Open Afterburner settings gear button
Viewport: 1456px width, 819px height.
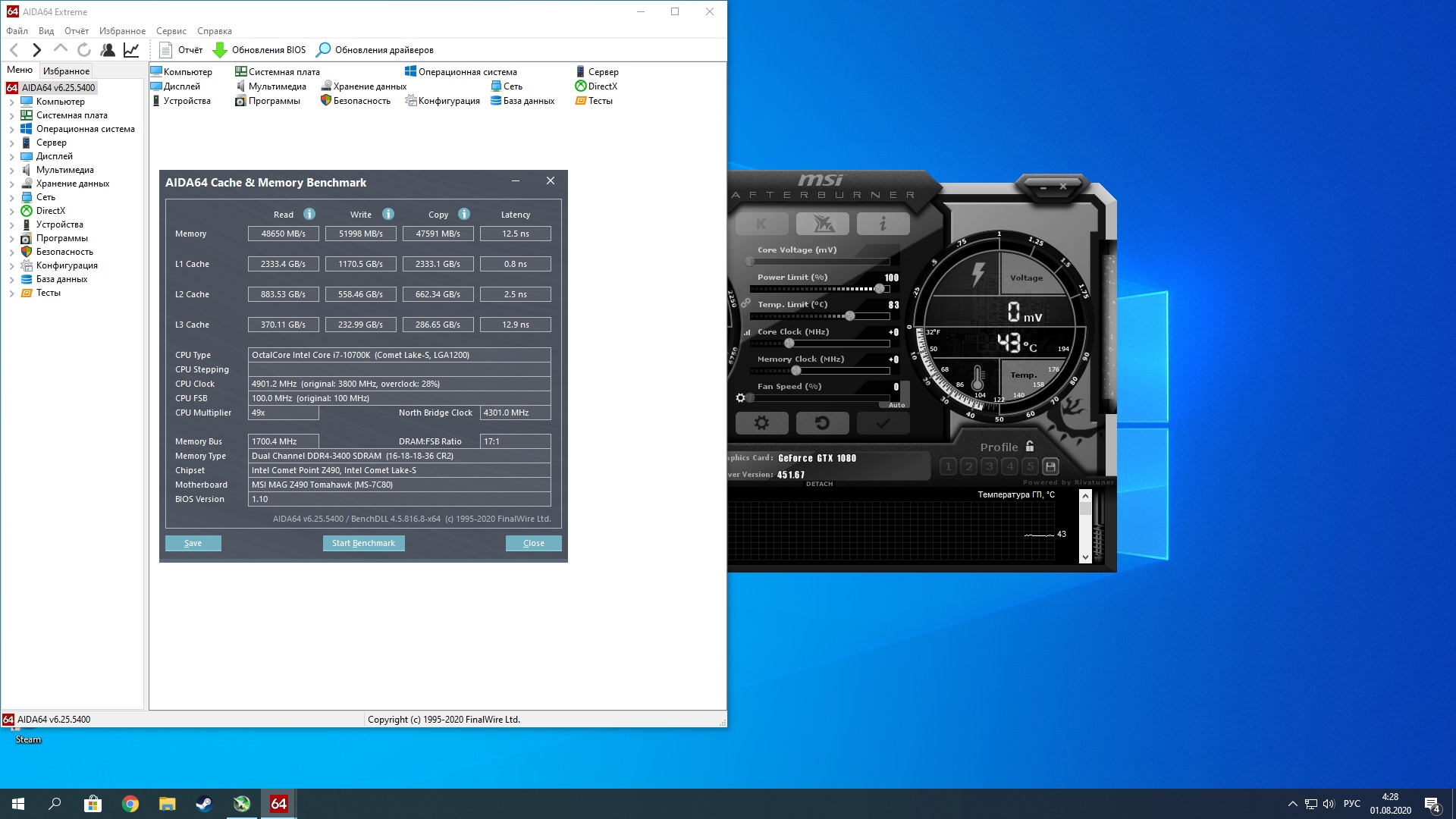[762, 423]
